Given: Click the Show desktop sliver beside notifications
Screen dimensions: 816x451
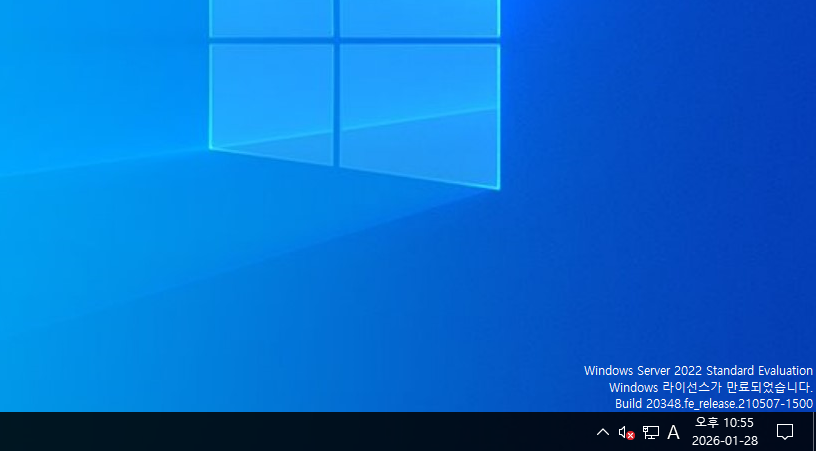Looking at the screenshot, I should tap(813, 432).
